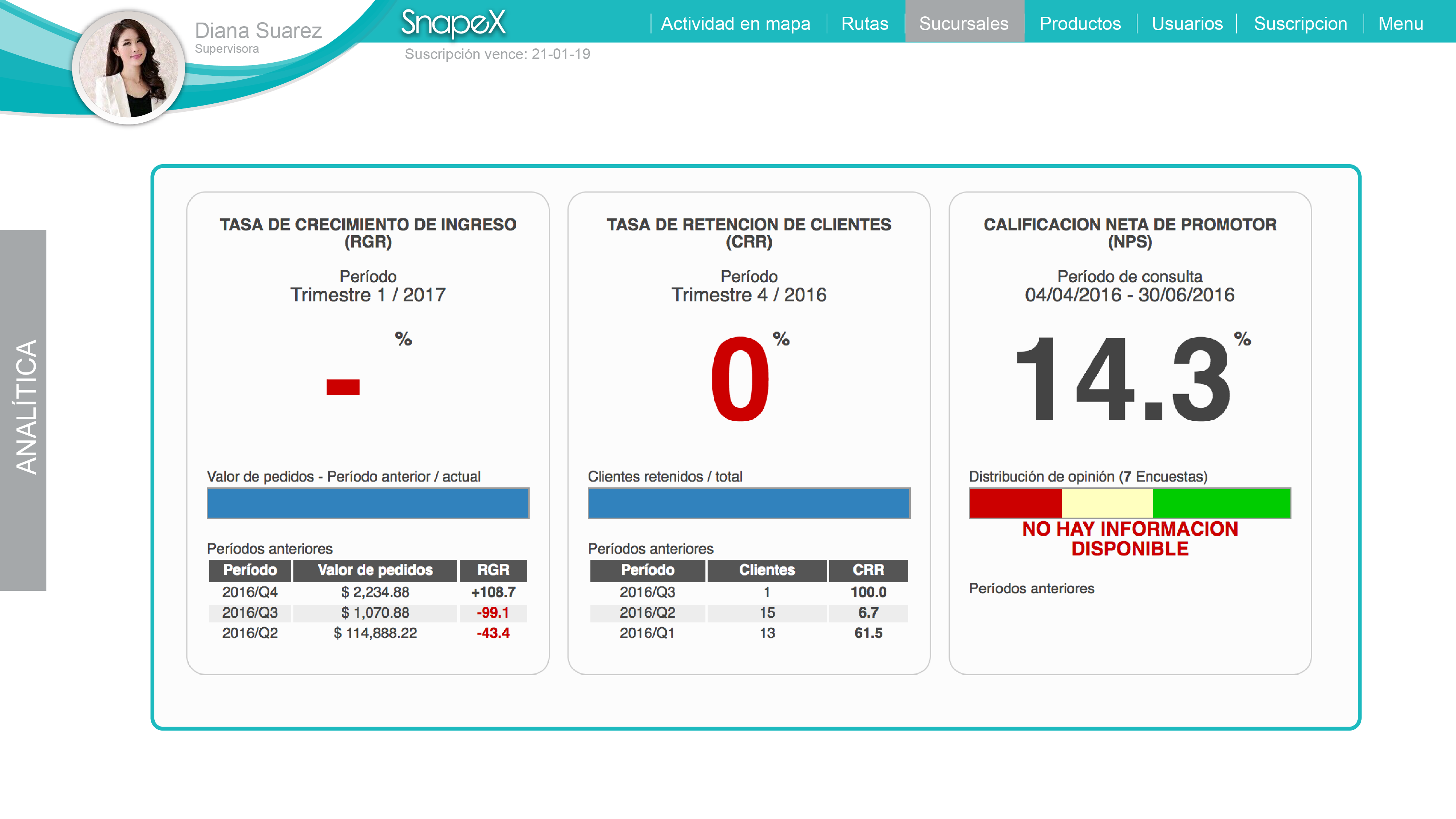The width and height of the screenshot is (1456, 819).
Task: Click the NPS date range 04/04/2016 - 30/06/2016
Action: click(1130, 294)
